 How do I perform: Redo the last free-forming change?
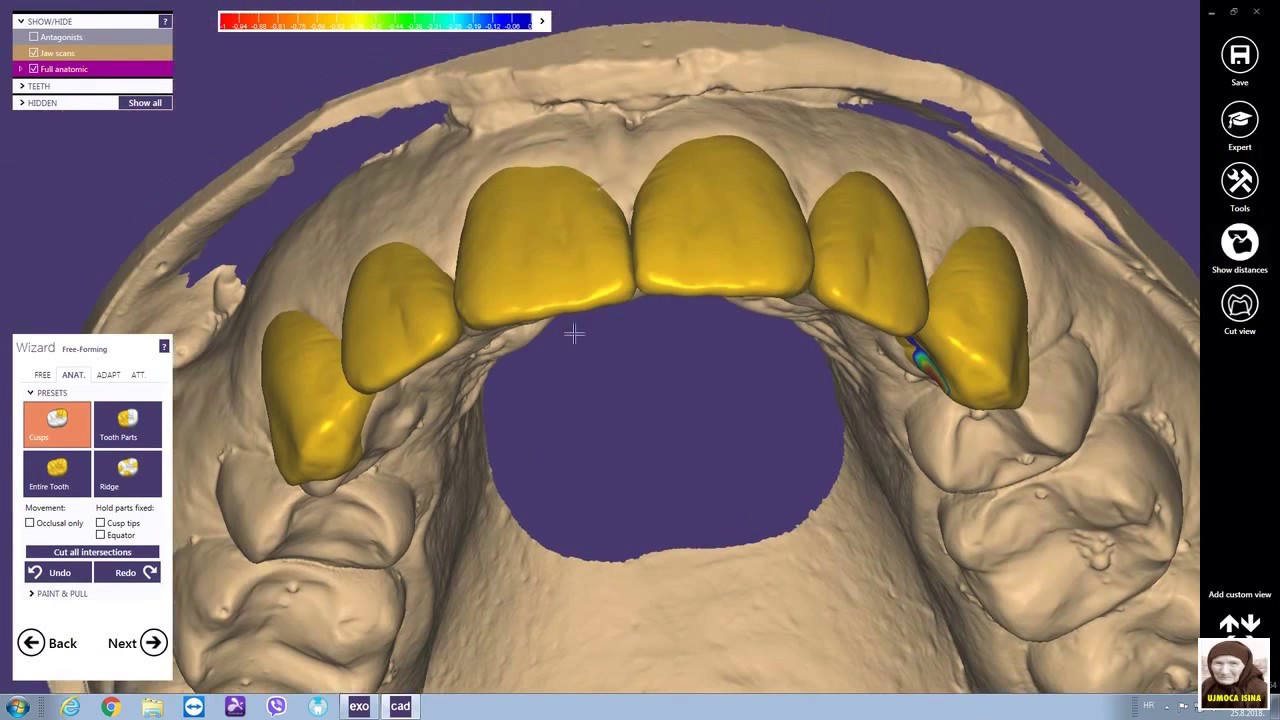pyautogui.click(x=126, y=572)
